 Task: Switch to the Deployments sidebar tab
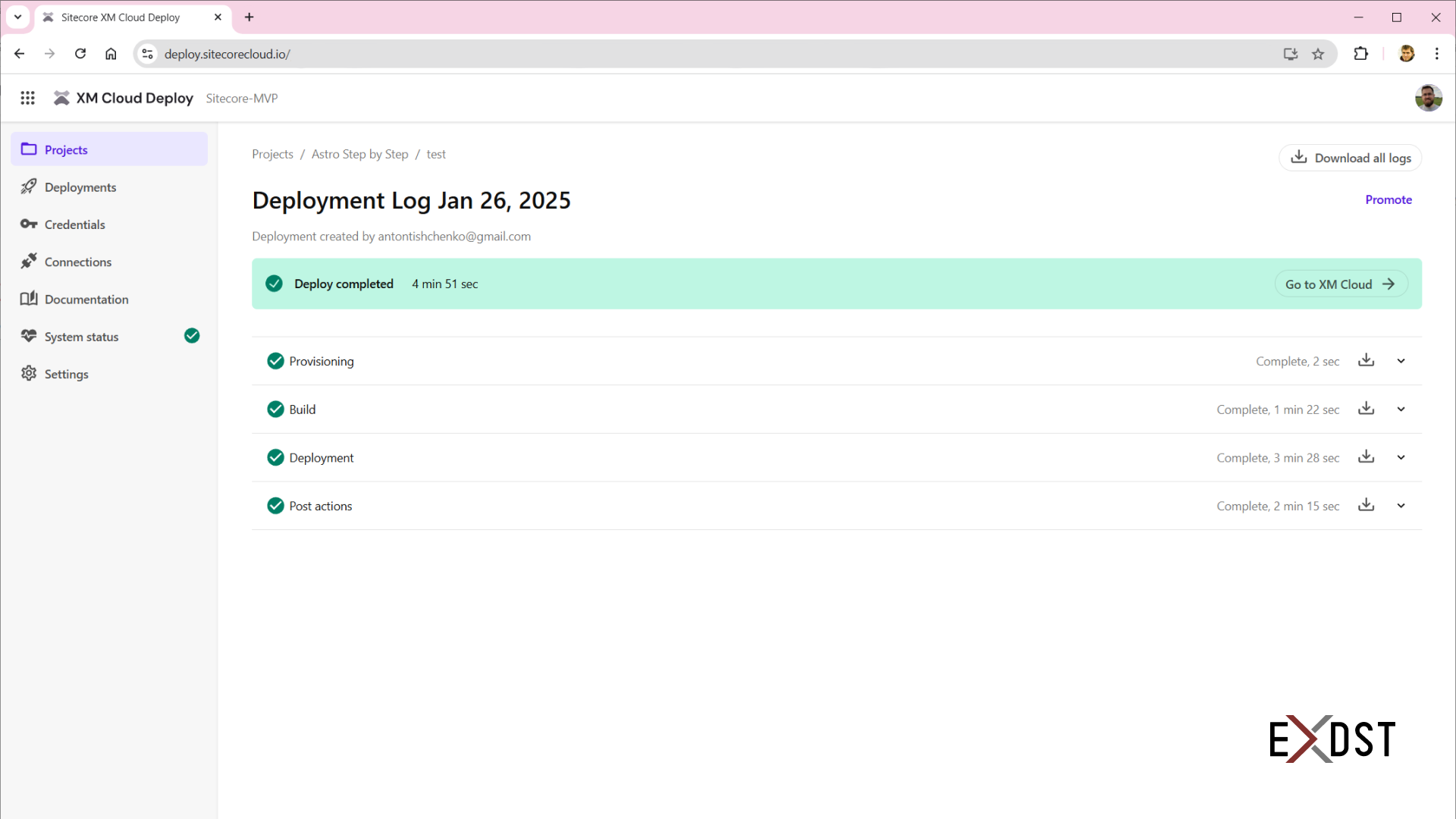80,187
